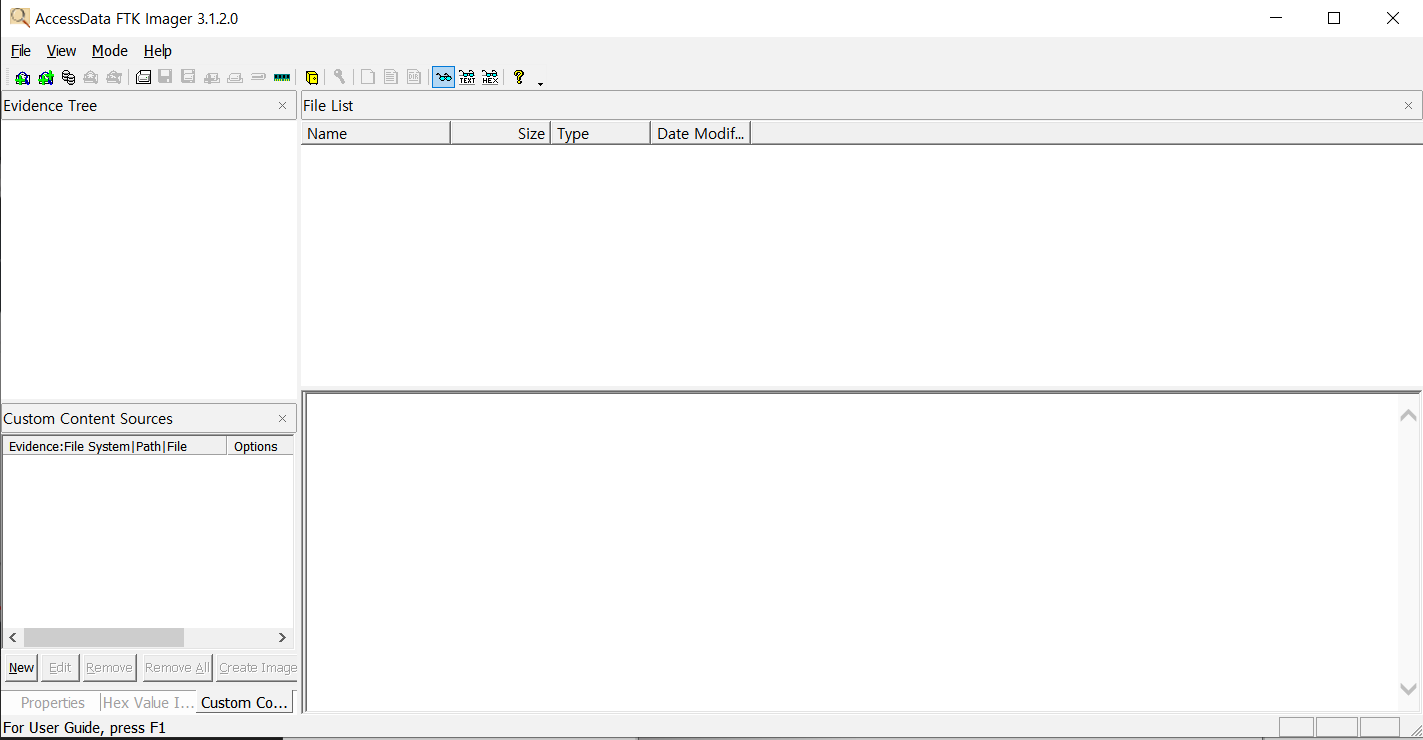Screen dimensions: 1423x740
Task: Click the FTK Imager magnifier title bar icon
Action: 19,17
